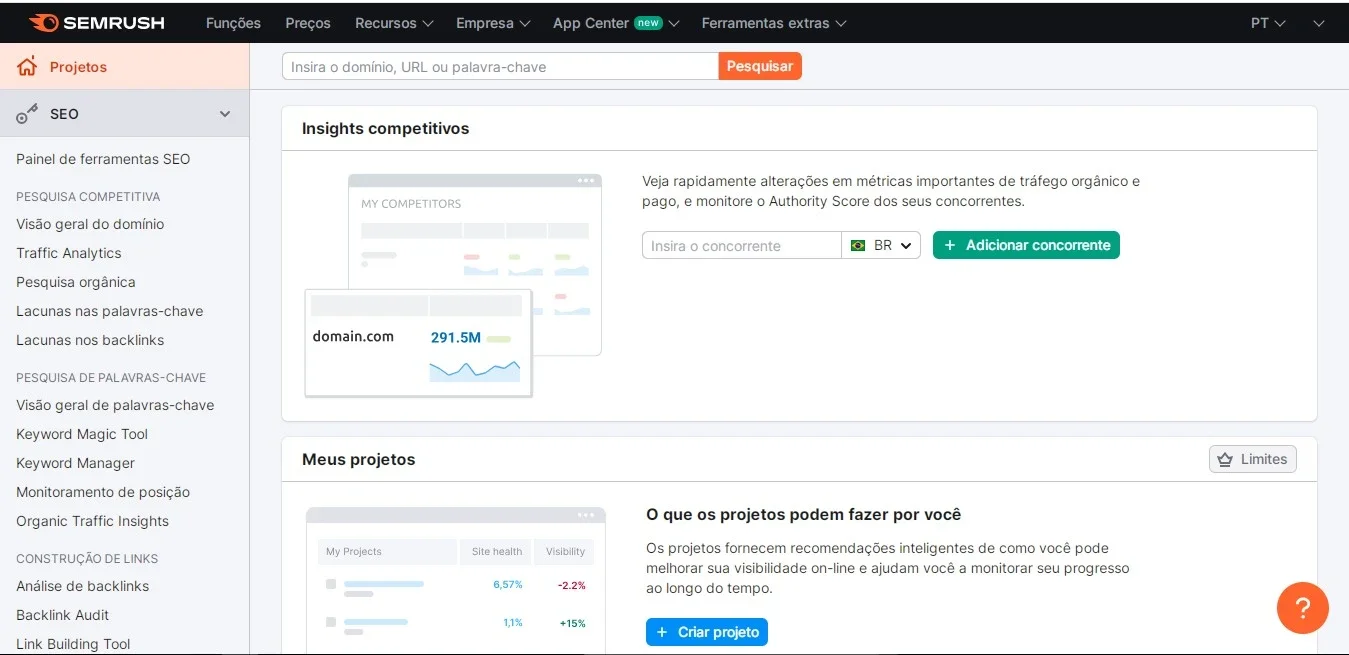Image resolution: width=1349 pixels, height=655 pixels.
Task: Open Visão geral do domínio
Action: pos(90,224)
